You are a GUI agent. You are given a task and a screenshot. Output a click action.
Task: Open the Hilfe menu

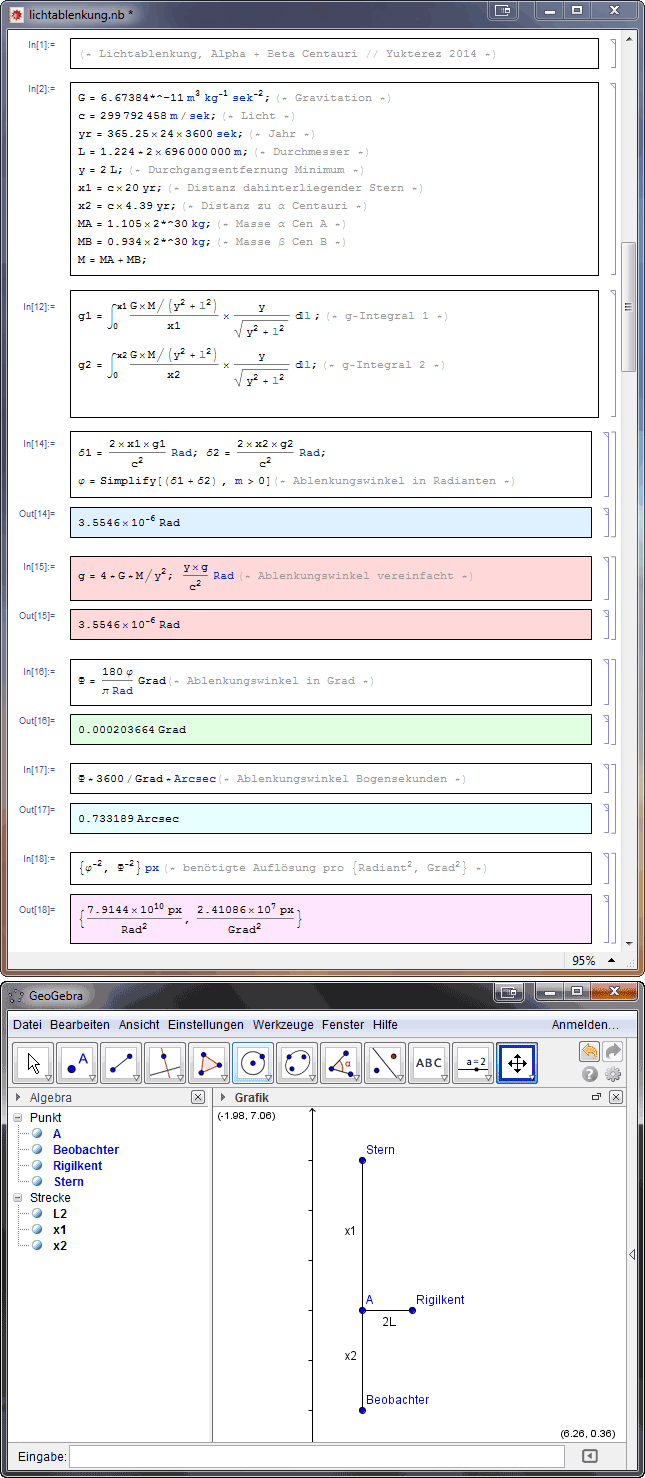pyautogui.click(x=385, y=1025)
